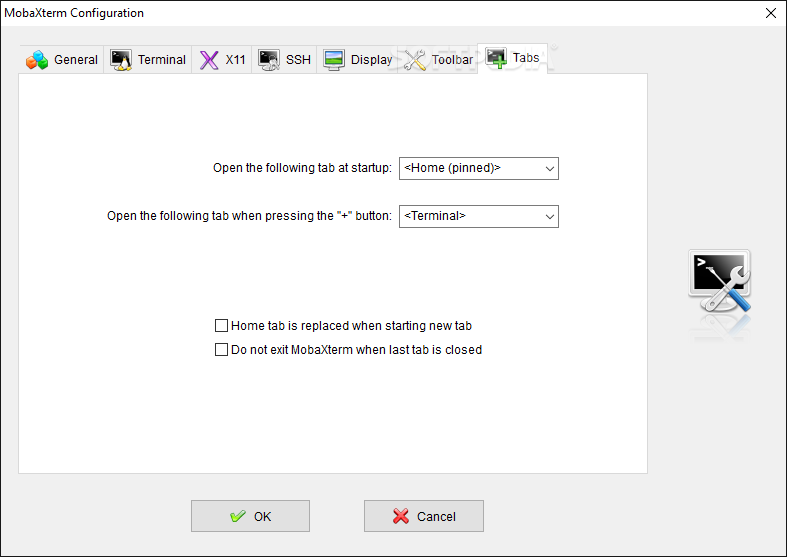The image size is (787, 557).
Task: Click "Open the following tab at startup:" label
Action: click(302, 168)
